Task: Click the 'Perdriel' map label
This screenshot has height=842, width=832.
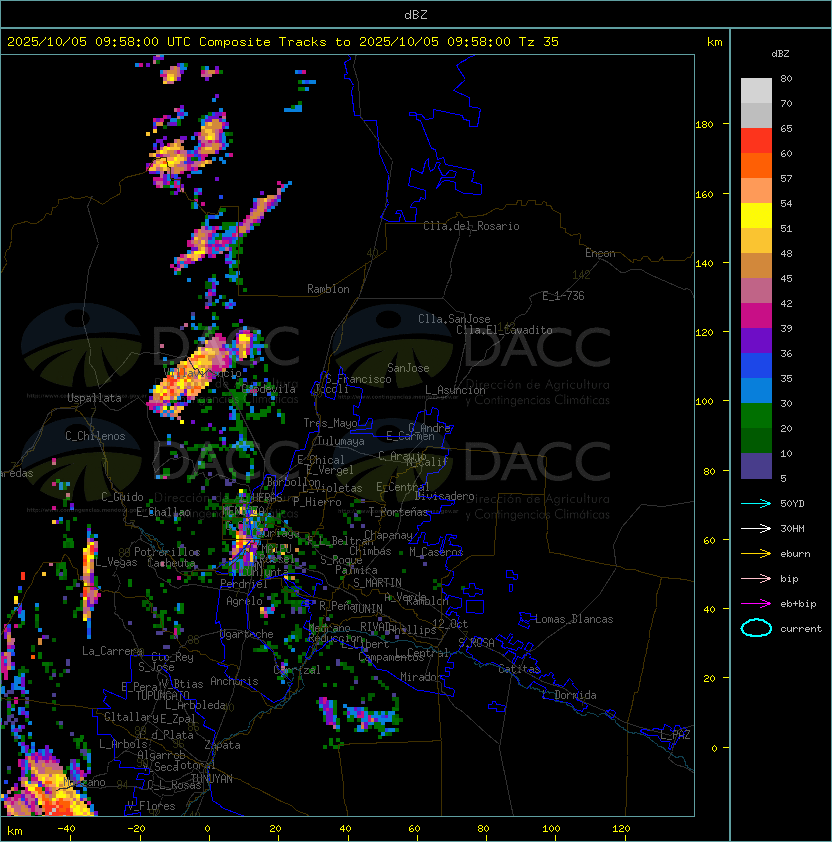Action: (244, 584)
